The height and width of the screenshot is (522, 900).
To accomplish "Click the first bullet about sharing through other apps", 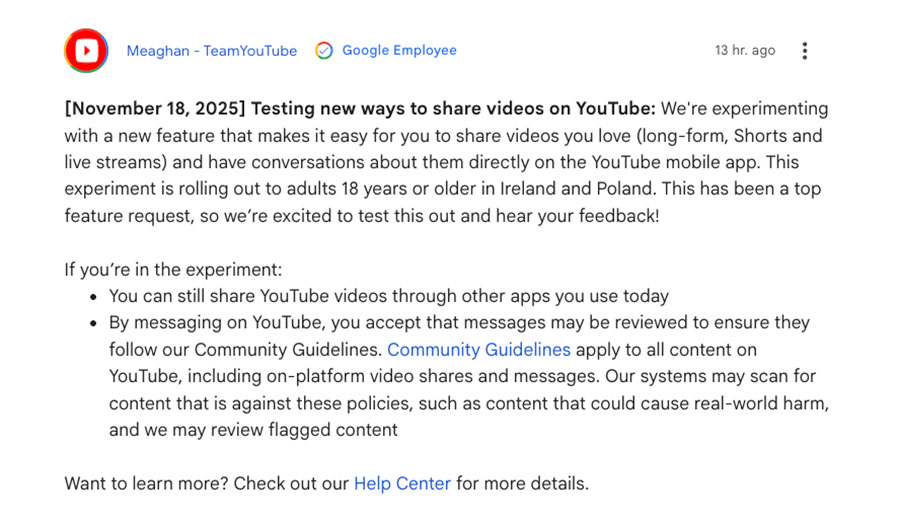I will [388, 296].
